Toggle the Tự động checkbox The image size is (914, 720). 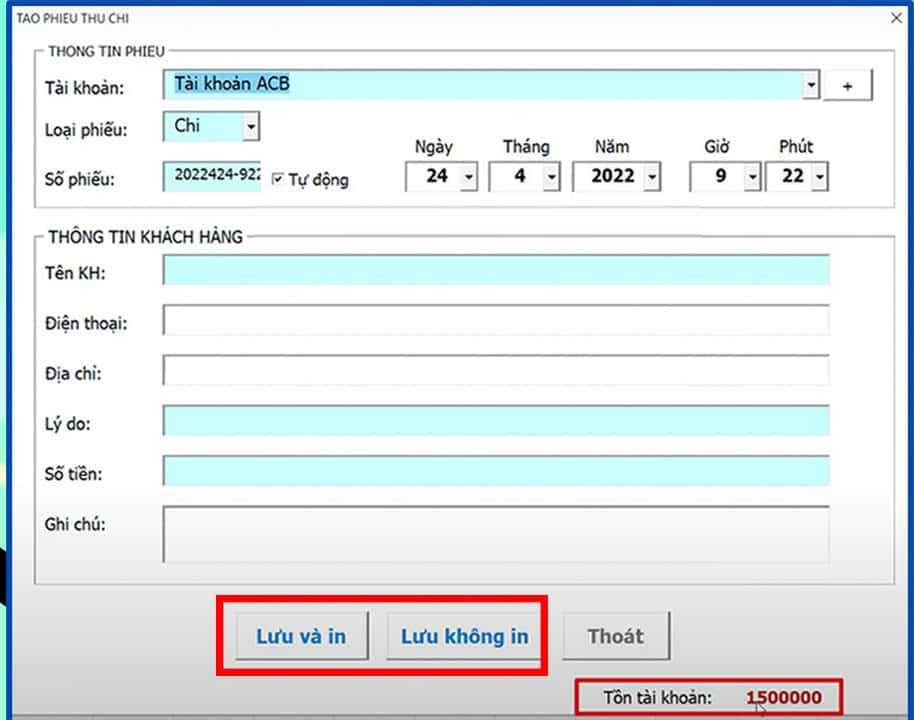[278, 179]
